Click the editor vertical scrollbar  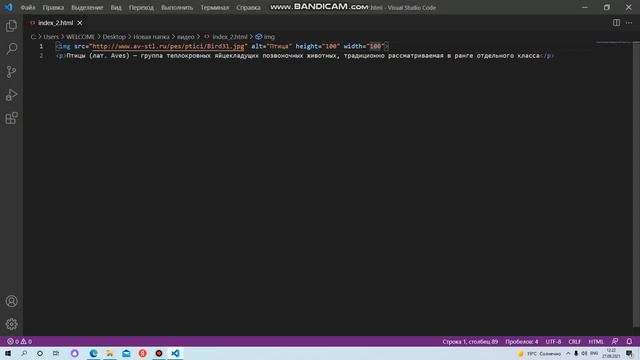[636, 184]
